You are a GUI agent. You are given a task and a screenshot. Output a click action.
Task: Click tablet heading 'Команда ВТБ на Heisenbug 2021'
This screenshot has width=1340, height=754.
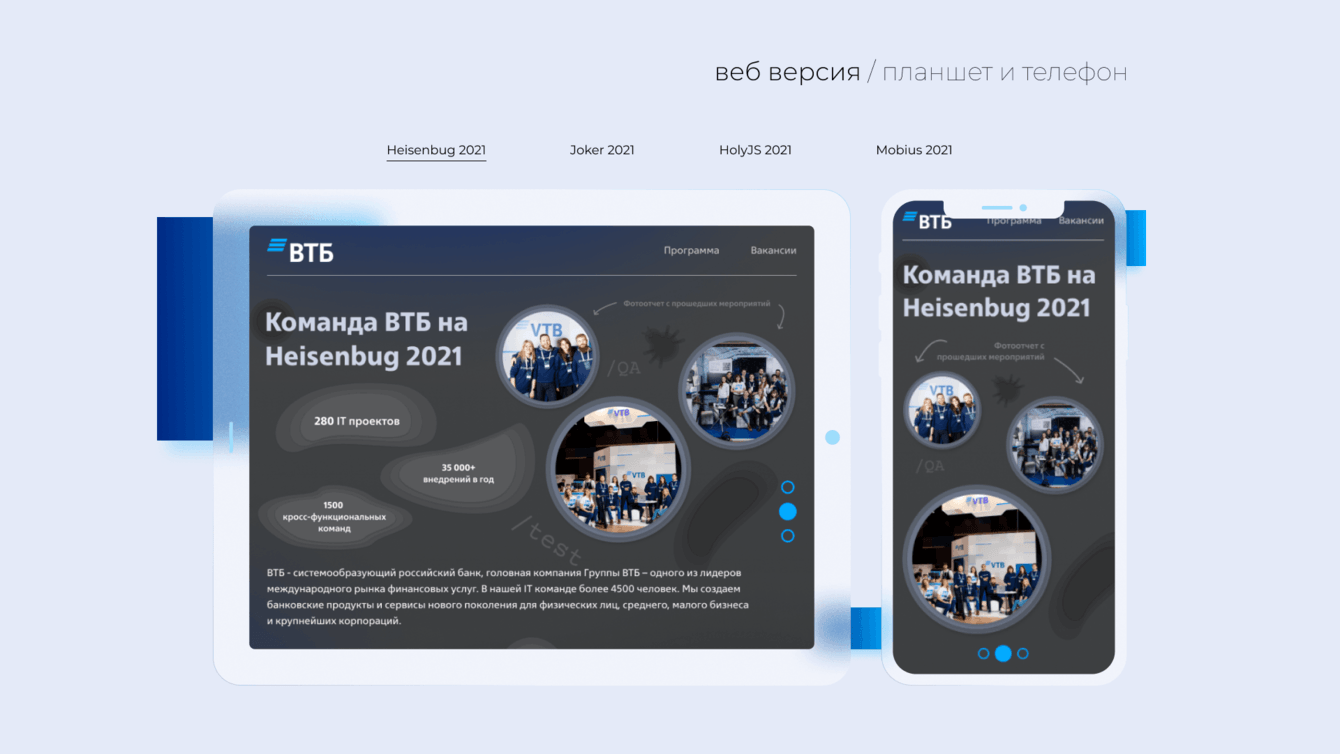(x=366, y=339)
